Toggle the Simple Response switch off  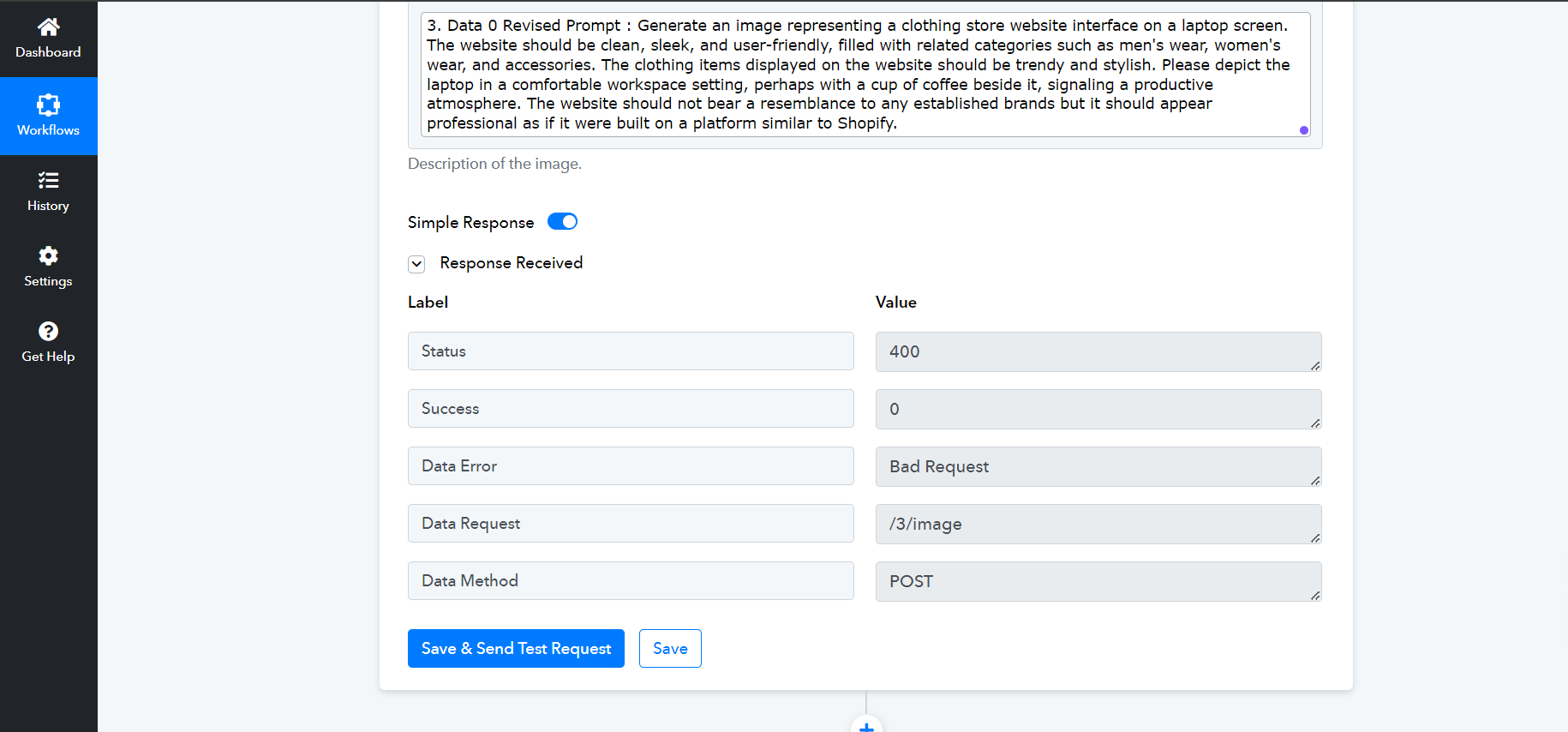tap(562, 222)
